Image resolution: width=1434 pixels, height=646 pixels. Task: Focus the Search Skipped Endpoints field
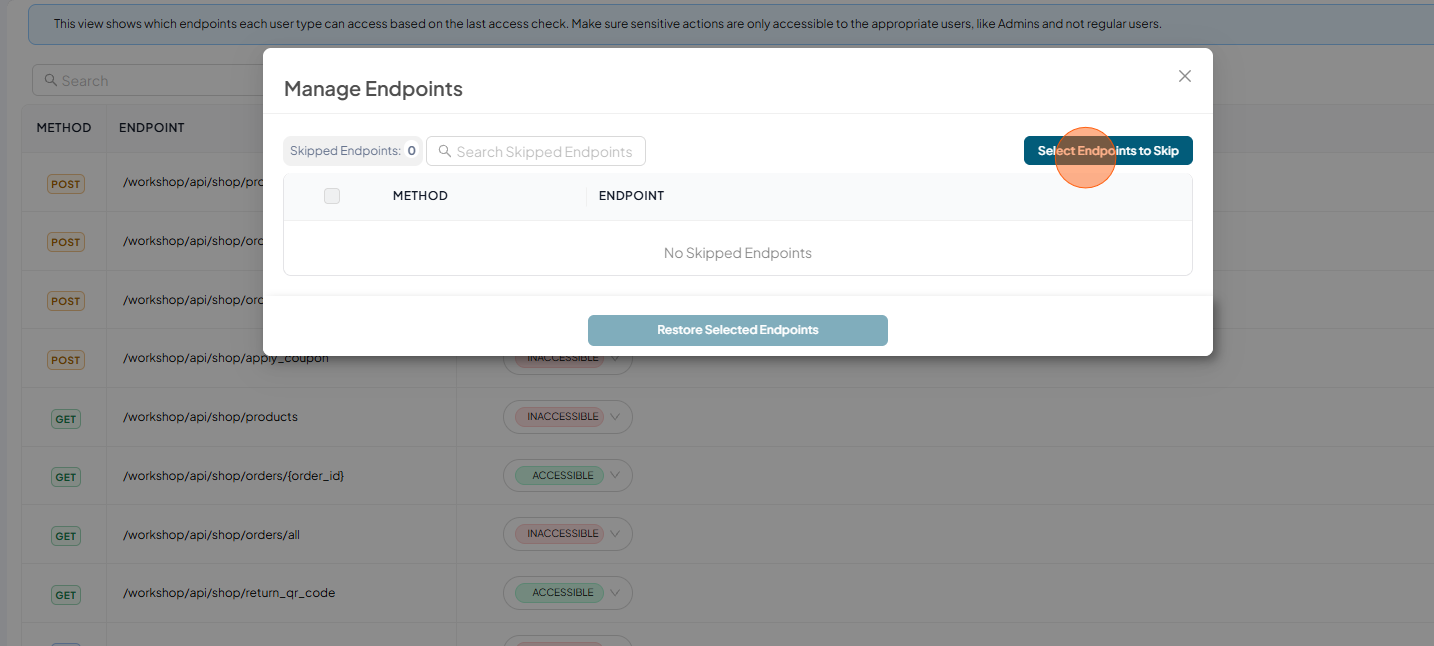coord(536,151)
